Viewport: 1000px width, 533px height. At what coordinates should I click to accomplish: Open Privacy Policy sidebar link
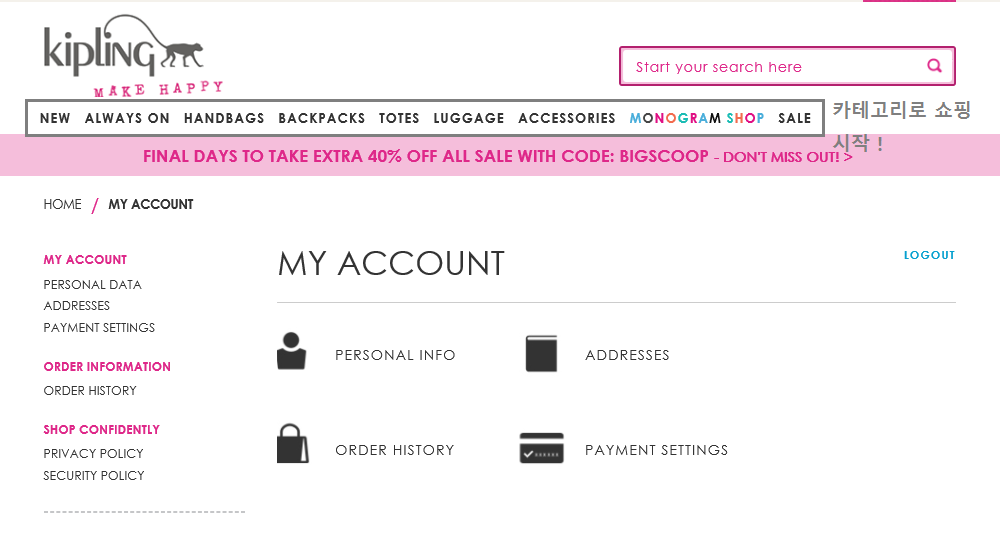click(93, 454)
